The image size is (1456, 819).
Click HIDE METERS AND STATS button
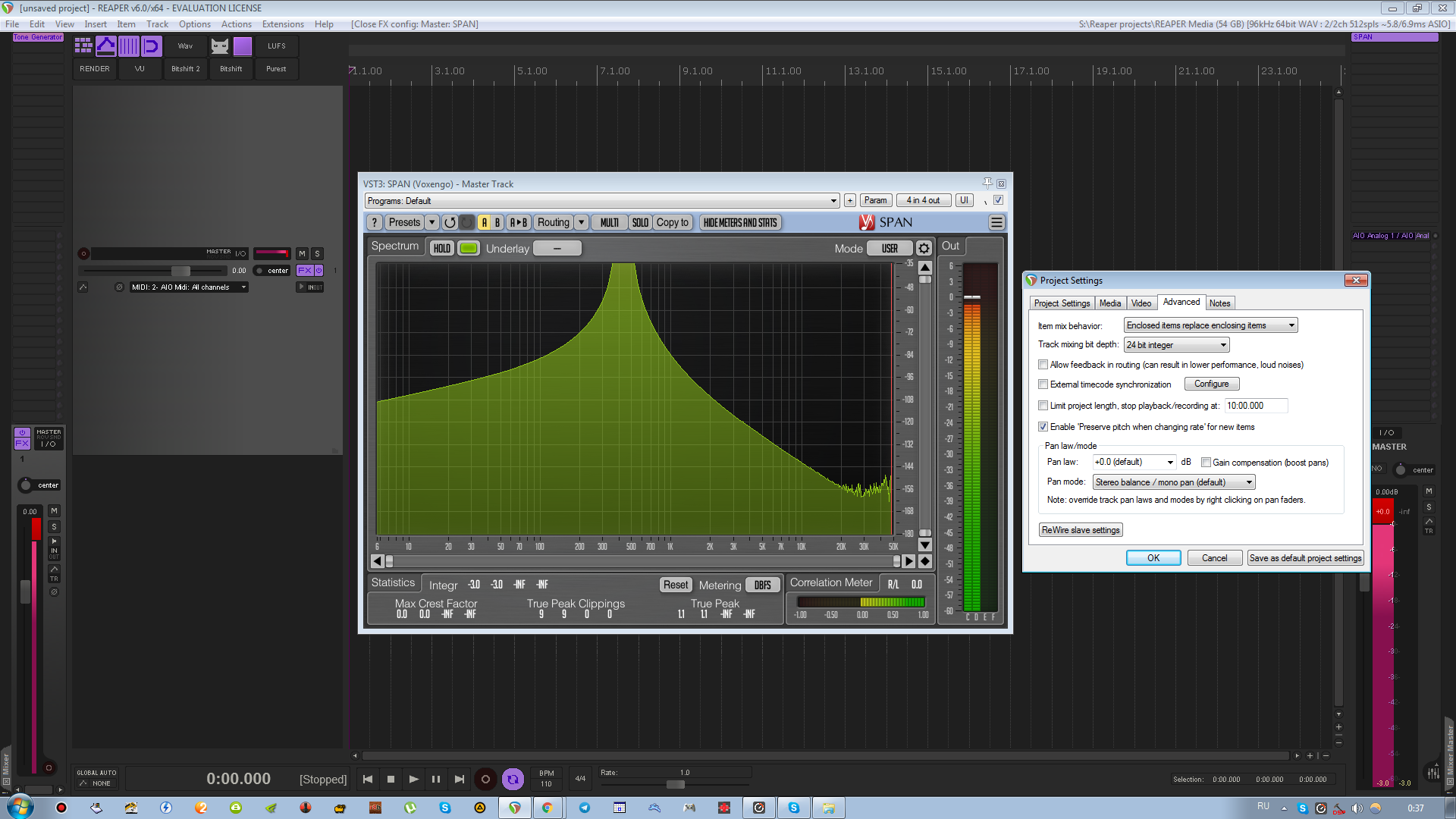(x=740, y=222)
